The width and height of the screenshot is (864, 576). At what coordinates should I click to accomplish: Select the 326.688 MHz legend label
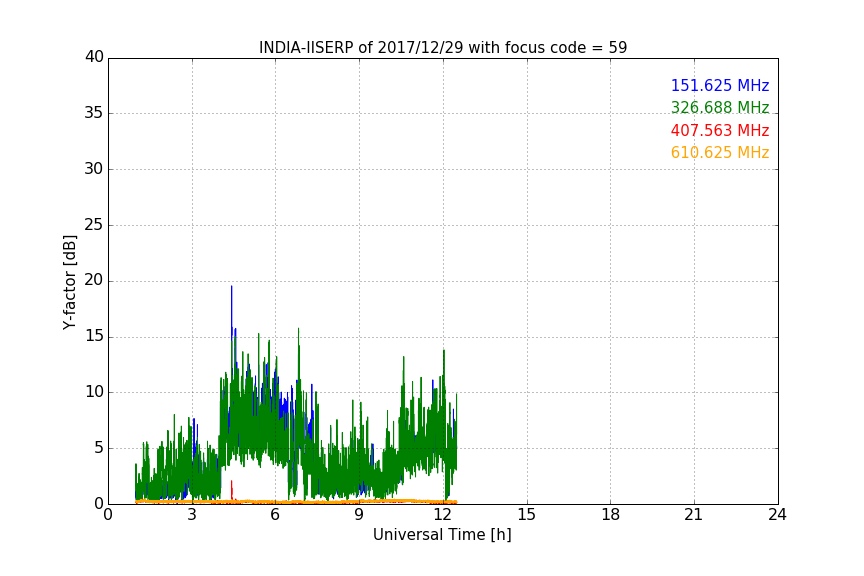click(x=720, y=107)
